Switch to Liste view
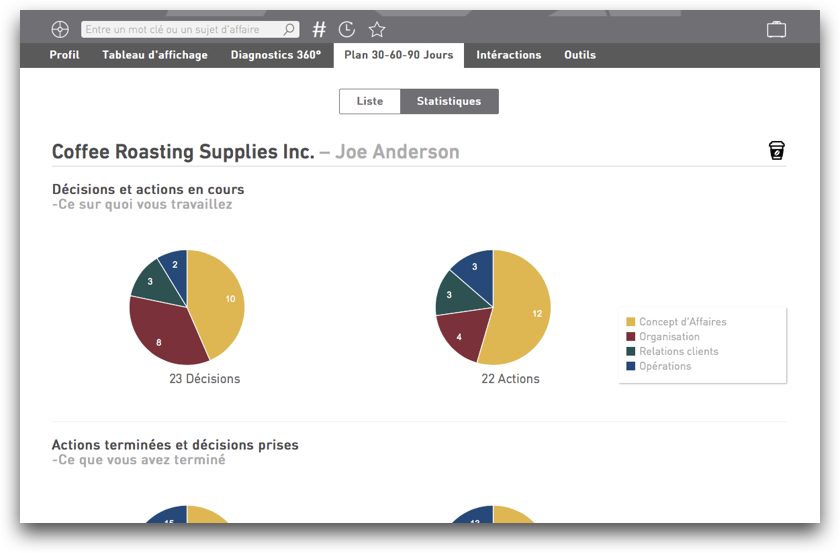Image resolution: width=840 pixels, height=553 pixels. click(370, 101)
